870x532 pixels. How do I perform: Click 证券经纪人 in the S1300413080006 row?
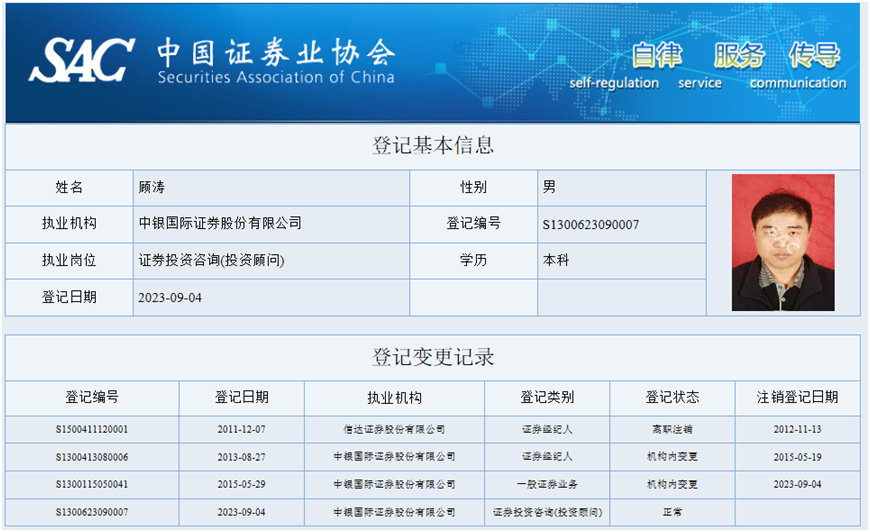(547, 457)
